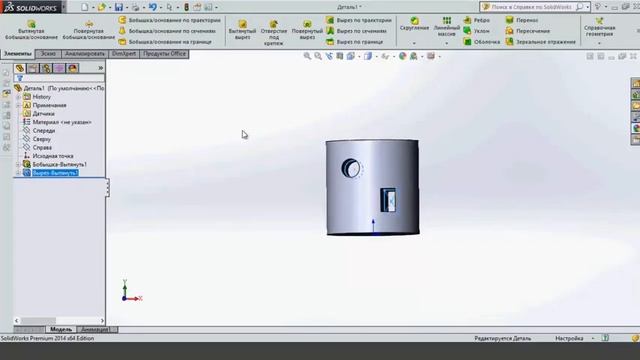This screenshot has width=640, height=360.
Task: Click the feature tree horizontal scrollbar
Action: [x=60, y=321]
